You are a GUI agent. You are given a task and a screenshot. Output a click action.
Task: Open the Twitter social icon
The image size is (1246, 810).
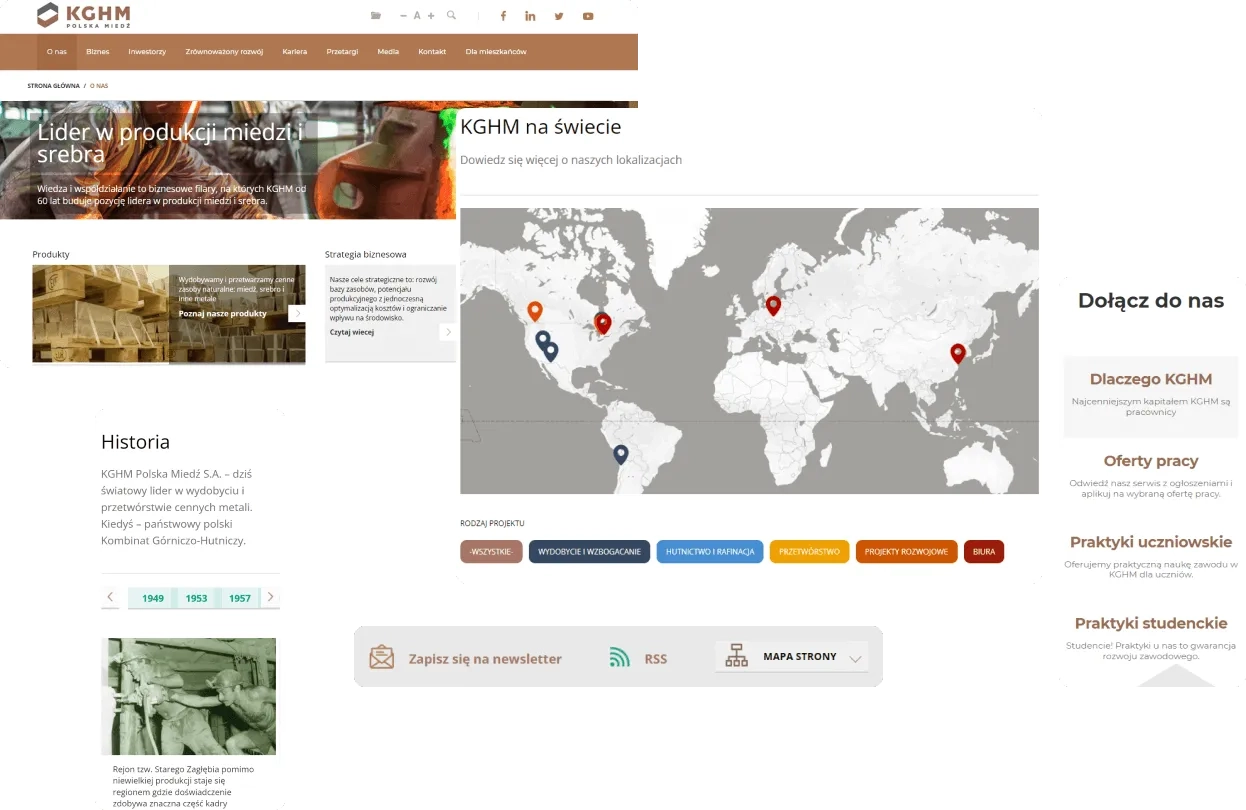pos(559,16)
